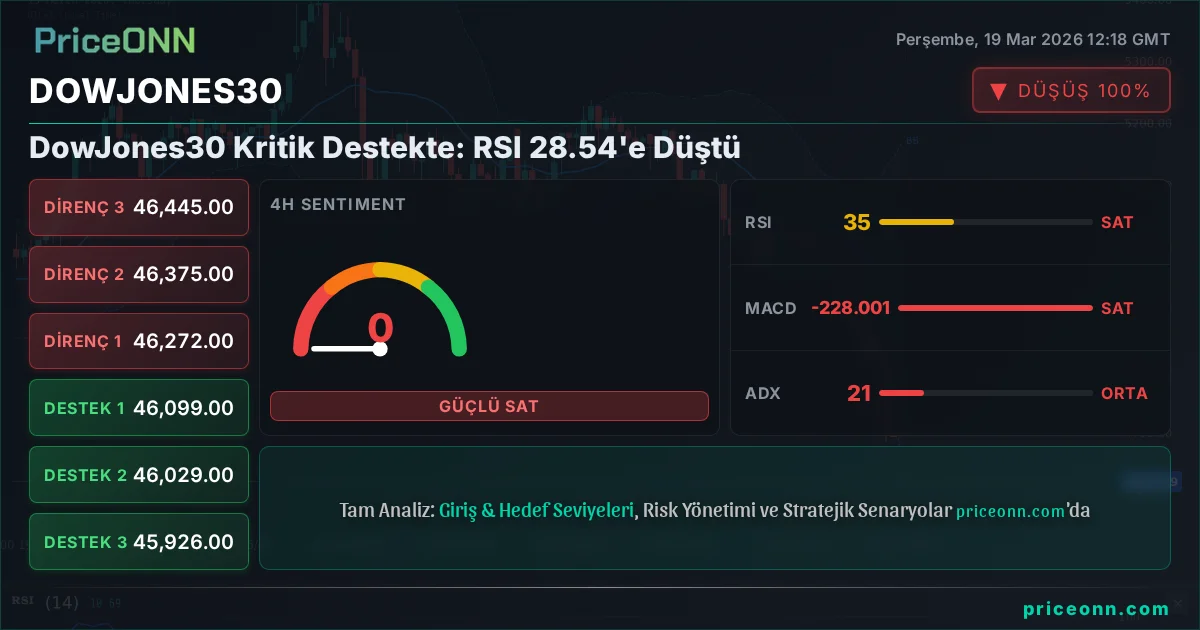Toggle the GÜÇLÜ SAT sentiment bar
1200x630 pixels.
(489, 406)
